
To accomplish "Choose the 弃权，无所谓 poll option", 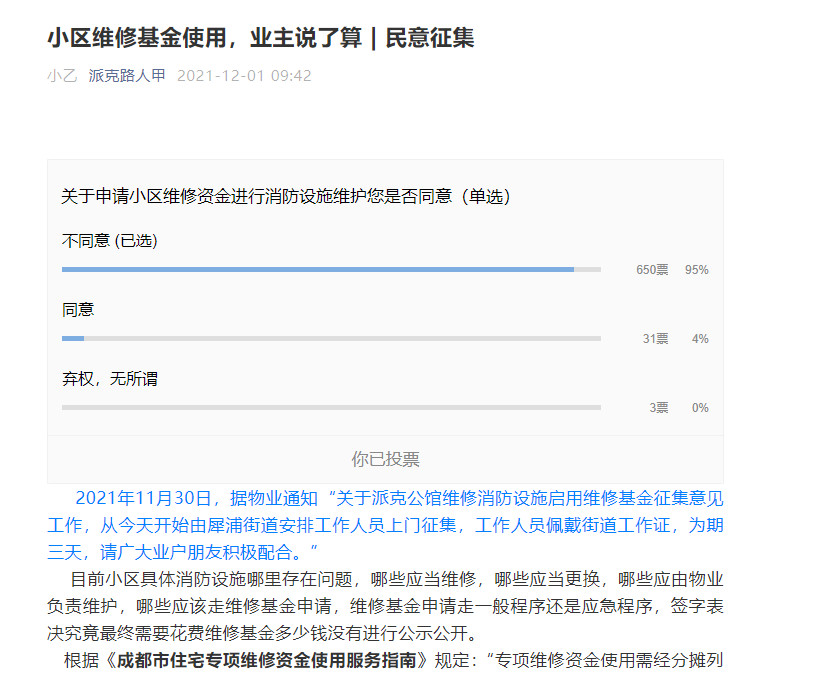I will (x=110, y=379).
